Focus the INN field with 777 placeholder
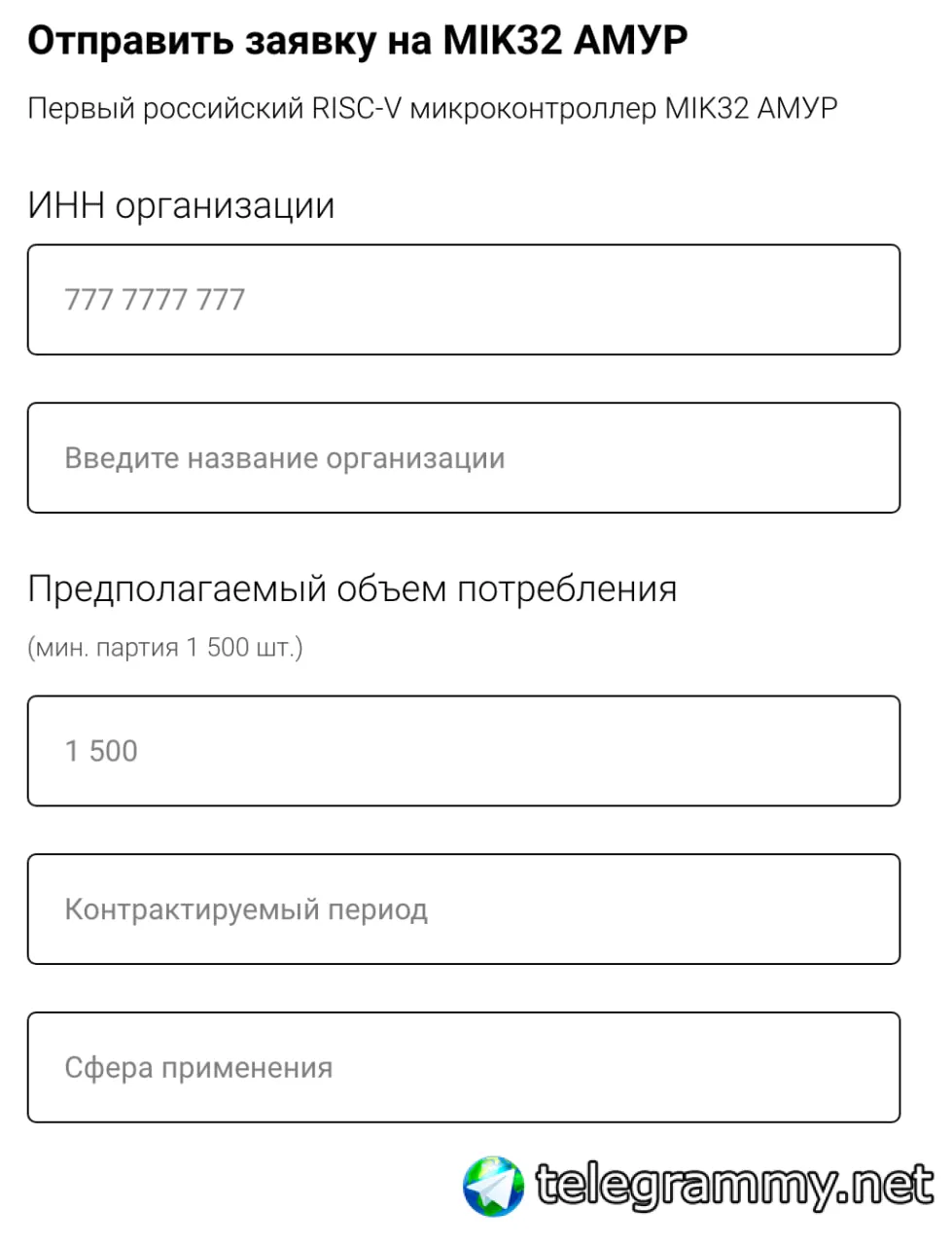Viewport: 952px width, 1245px height. [463, 300]
